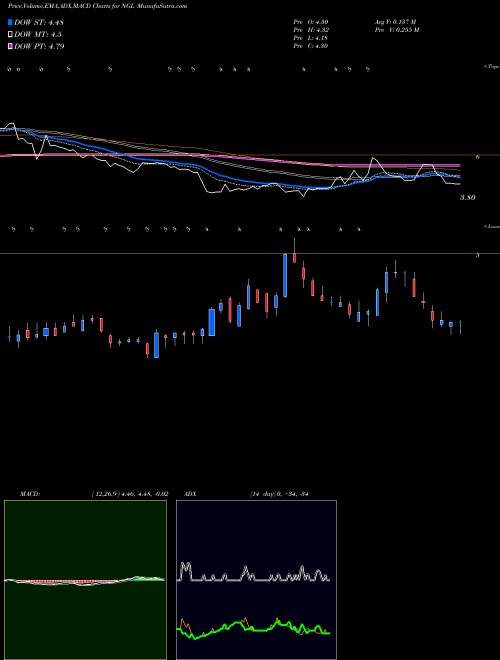This screenshot has width=500, height=660.
Task: Click the '6' axis label on EMA chart
Action: tap(477, 157)
